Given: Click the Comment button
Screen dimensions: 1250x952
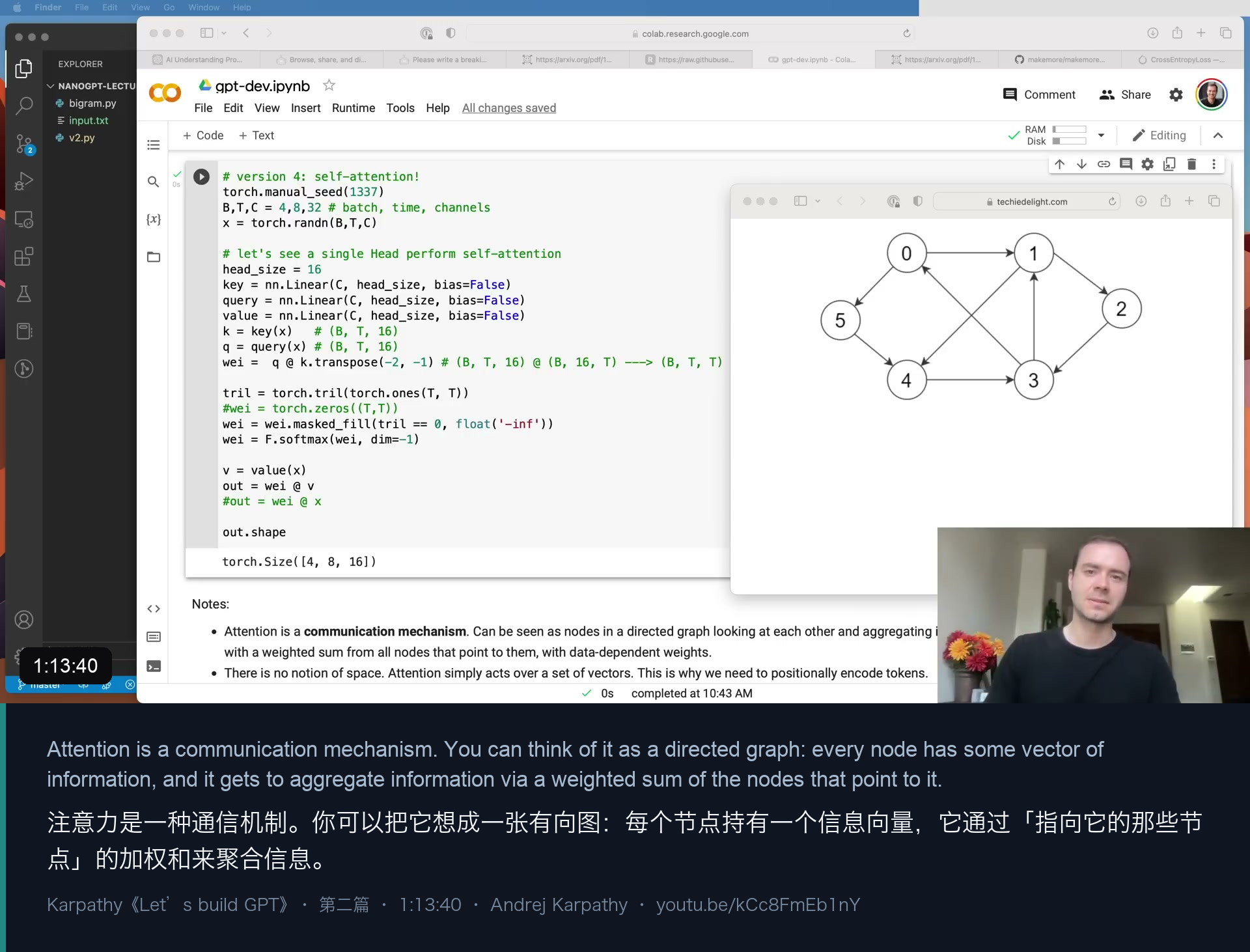Looking at the screenshot, I should coord(1040,94).
